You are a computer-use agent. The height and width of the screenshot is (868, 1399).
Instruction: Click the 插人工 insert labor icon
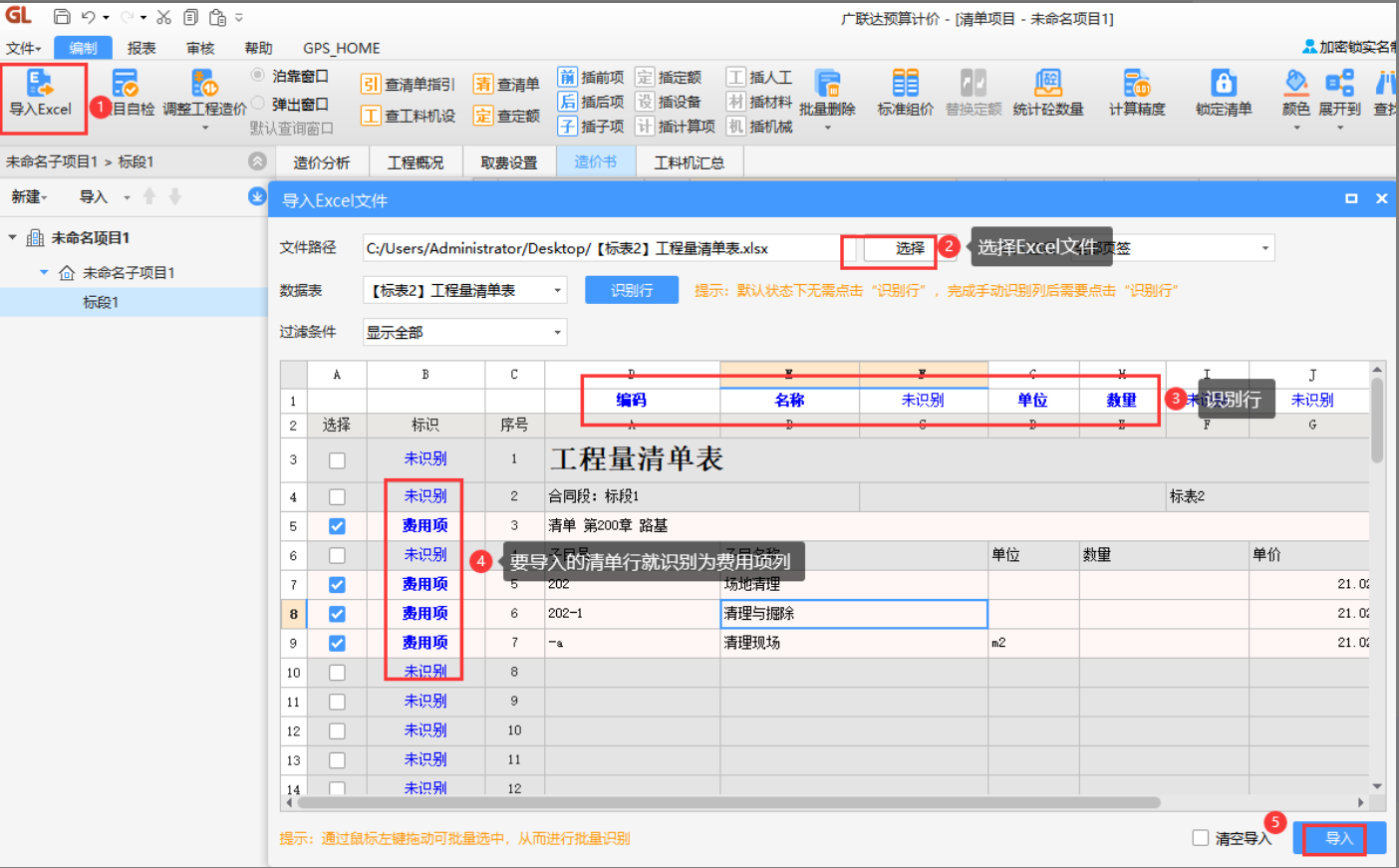pyautogui.click(x=759, y=77)
